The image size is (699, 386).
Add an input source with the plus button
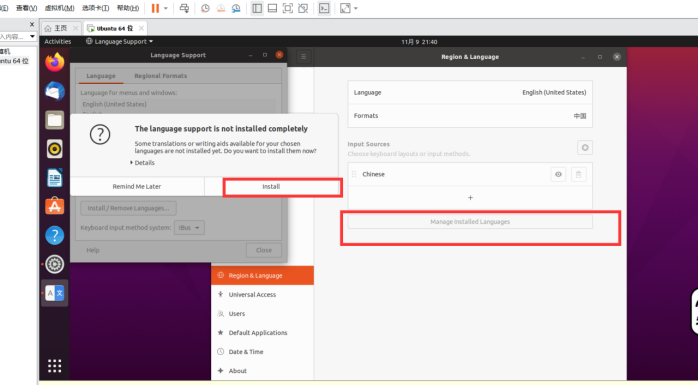470,197
